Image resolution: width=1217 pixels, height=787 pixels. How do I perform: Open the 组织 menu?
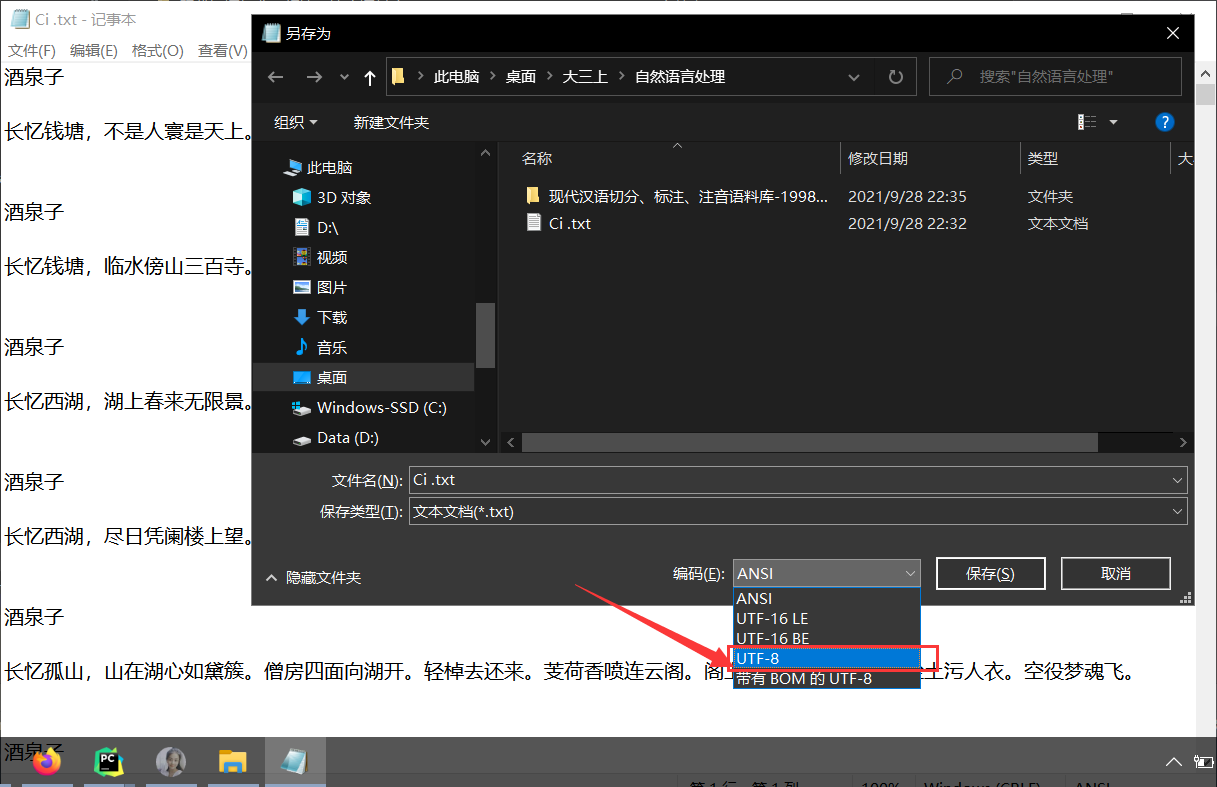(296, 122)
